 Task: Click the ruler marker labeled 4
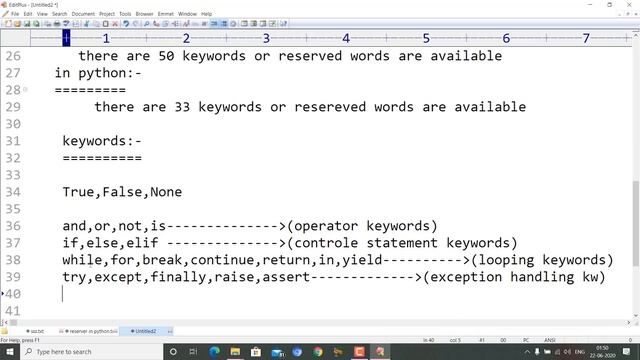(346, 38)
